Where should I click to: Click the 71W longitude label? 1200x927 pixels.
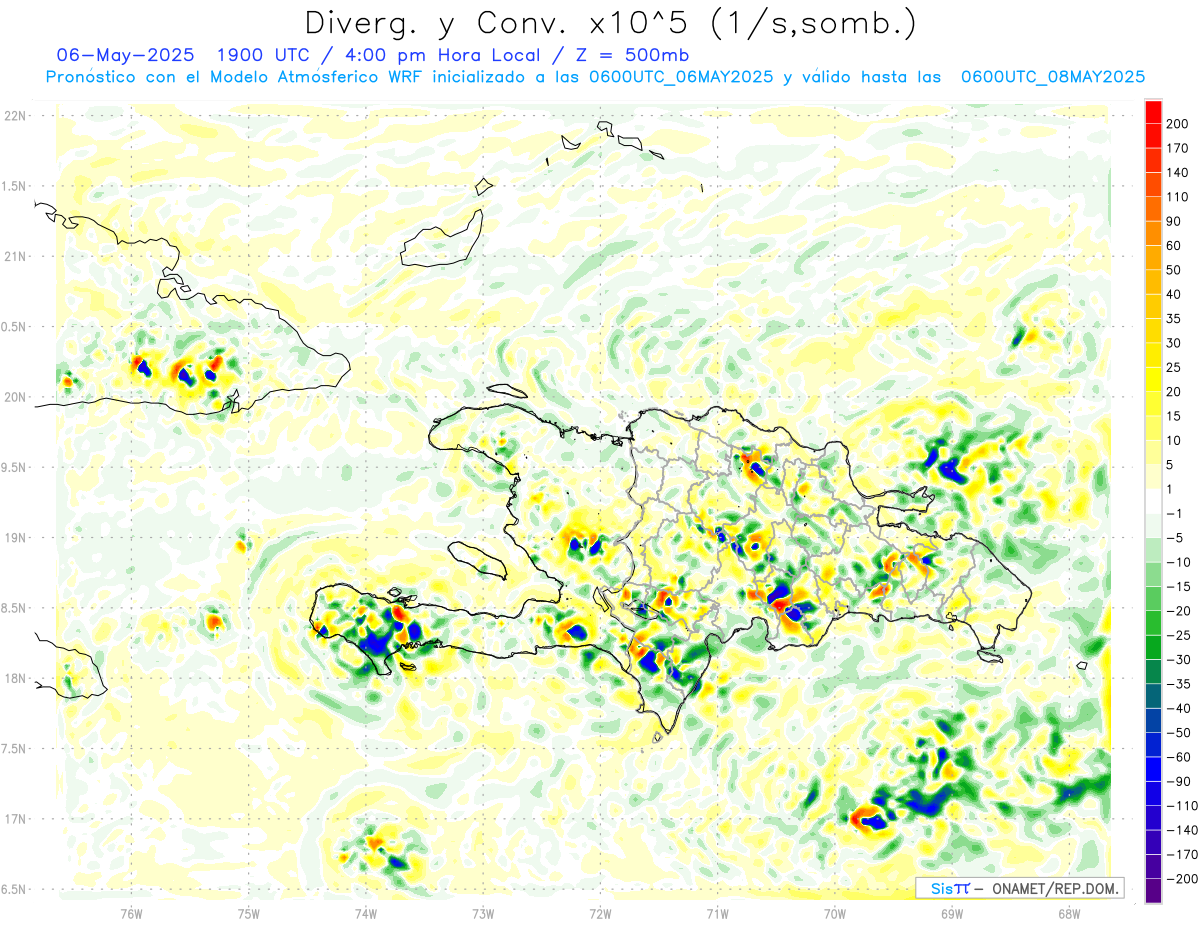[x=717, y=913]
